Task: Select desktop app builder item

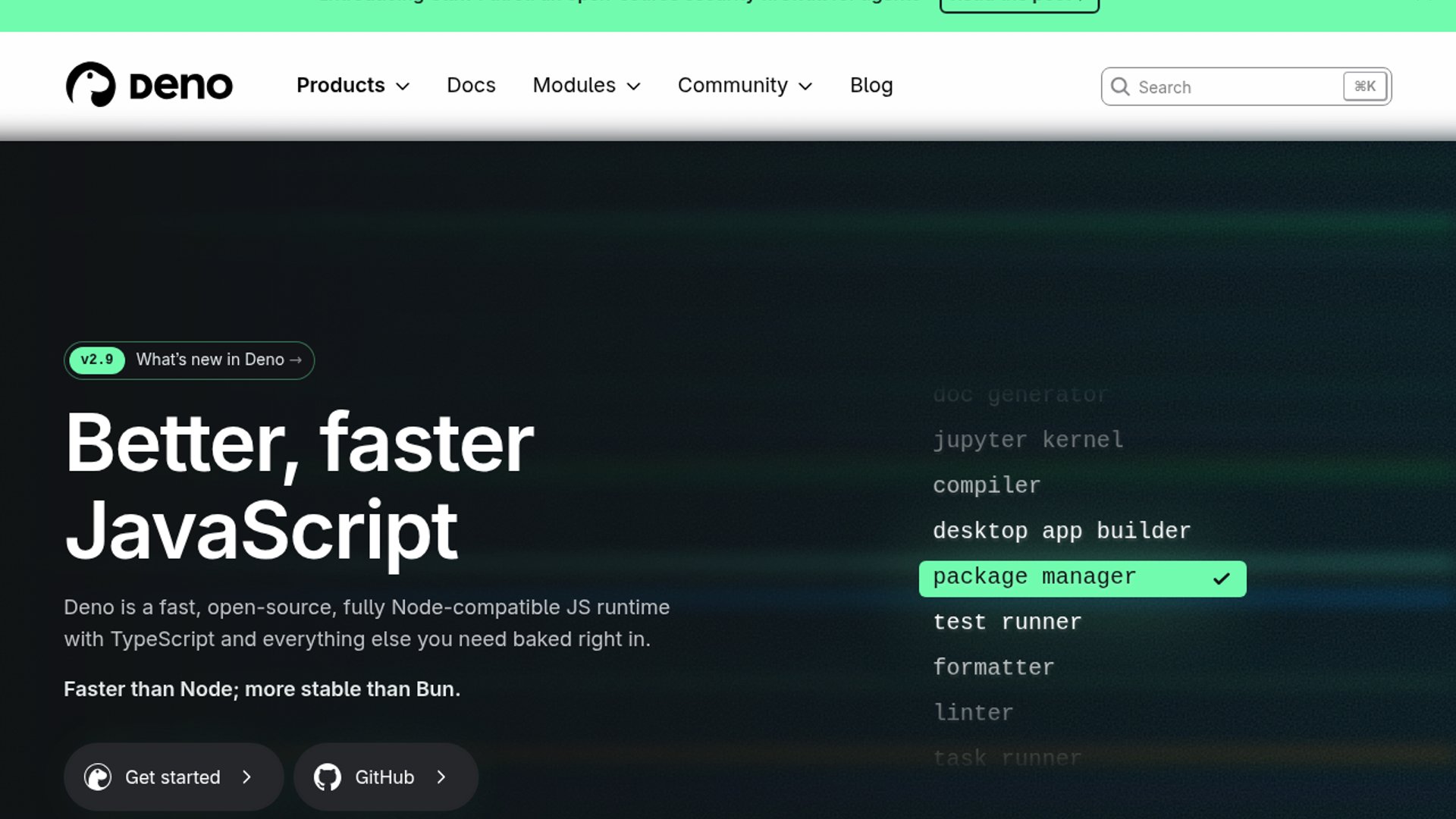Action: (1062, 531)
